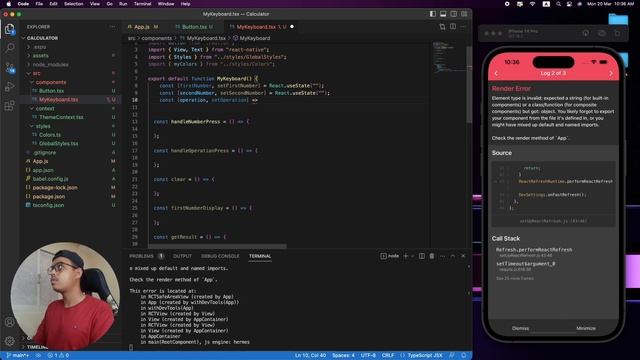Change indentation via Spaces: 4
Screen dimensions: 640x360
pos(343,356)
